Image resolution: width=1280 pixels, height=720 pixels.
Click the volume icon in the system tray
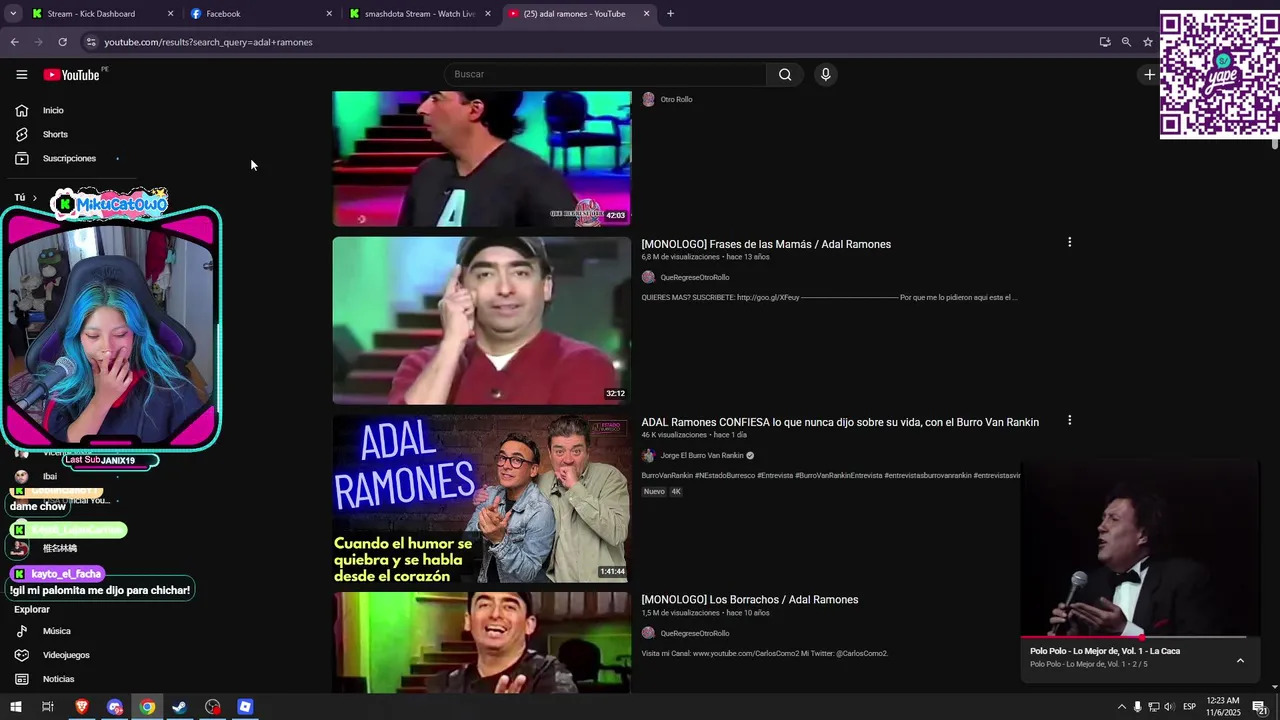coord(1169,707)
